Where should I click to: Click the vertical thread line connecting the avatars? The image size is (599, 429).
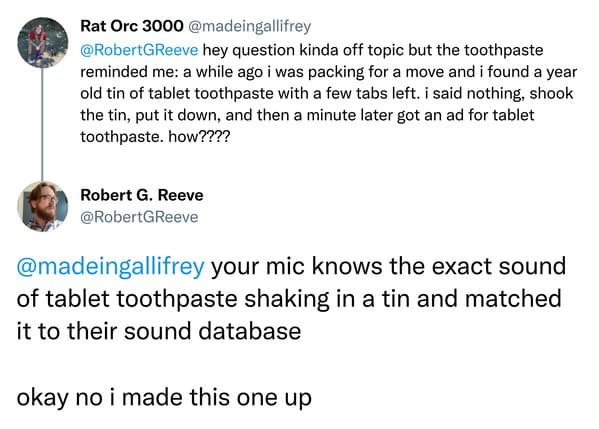(42, 124)
